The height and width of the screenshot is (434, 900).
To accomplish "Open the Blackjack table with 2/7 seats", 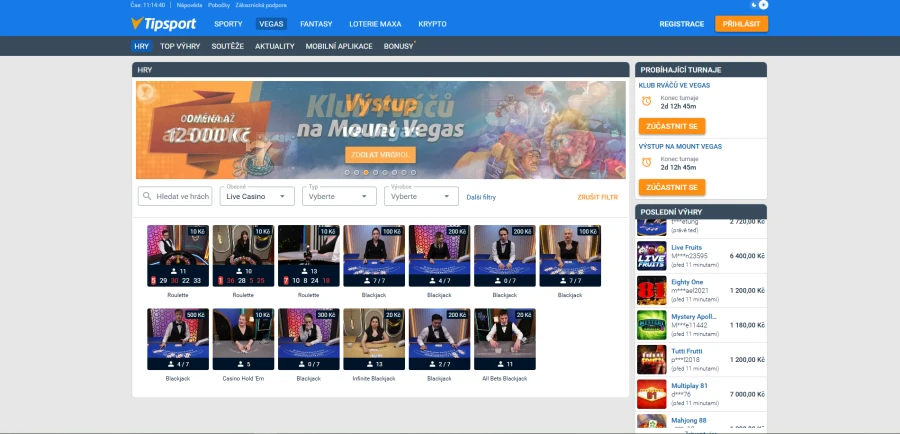I will point(439,339).
